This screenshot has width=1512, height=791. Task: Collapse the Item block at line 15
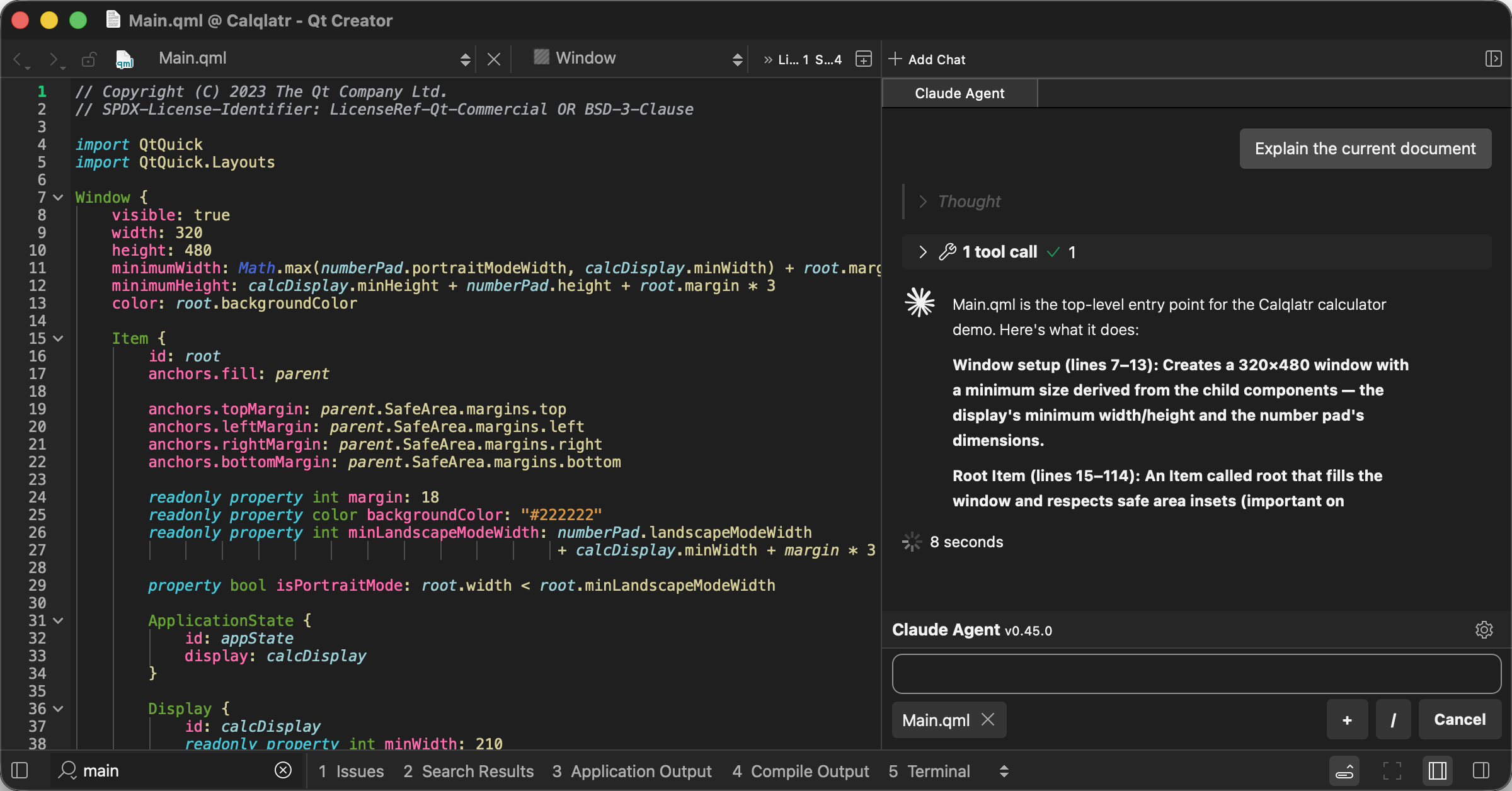(59, 338)
